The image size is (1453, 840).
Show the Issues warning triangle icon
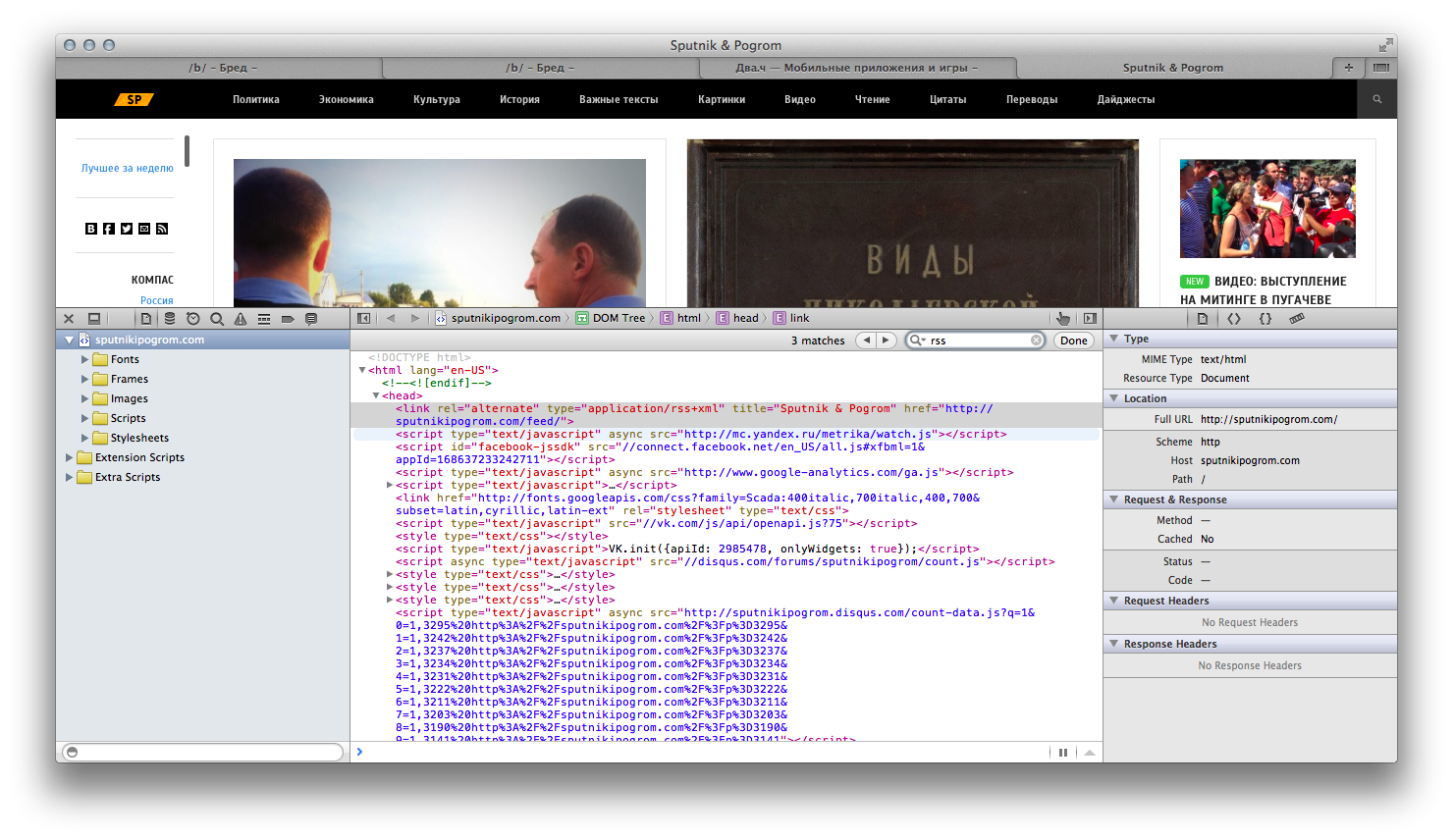coord(241,319)
